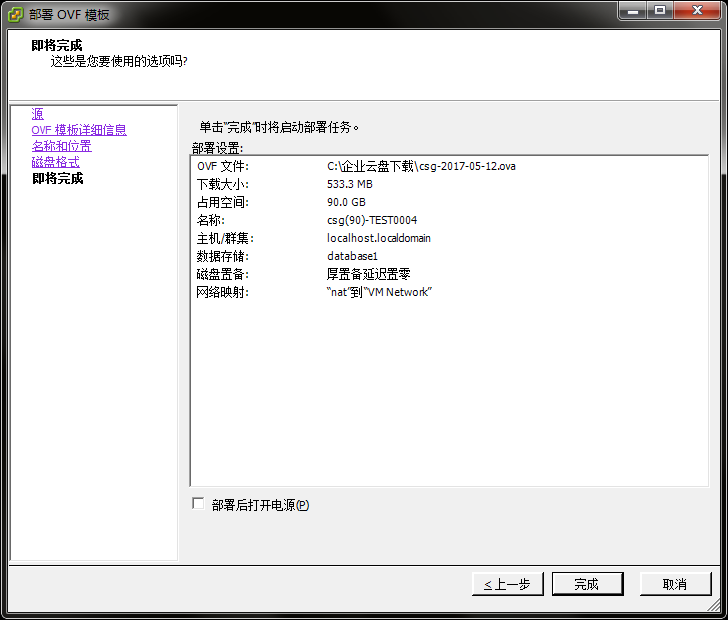Click disk provisioning value 厚置备延迟置零
728x620 pixels.
point(369,274)
